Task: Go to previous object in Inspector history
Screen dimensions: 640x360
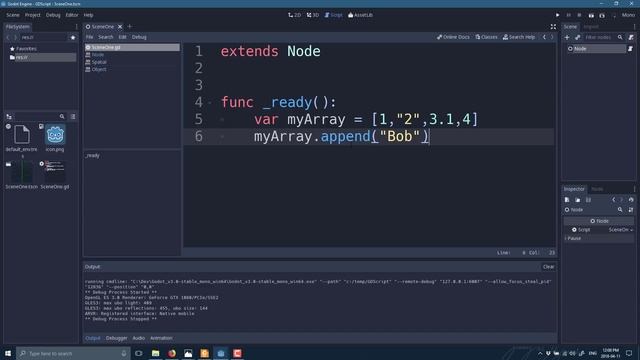Action: coord(613,200)
